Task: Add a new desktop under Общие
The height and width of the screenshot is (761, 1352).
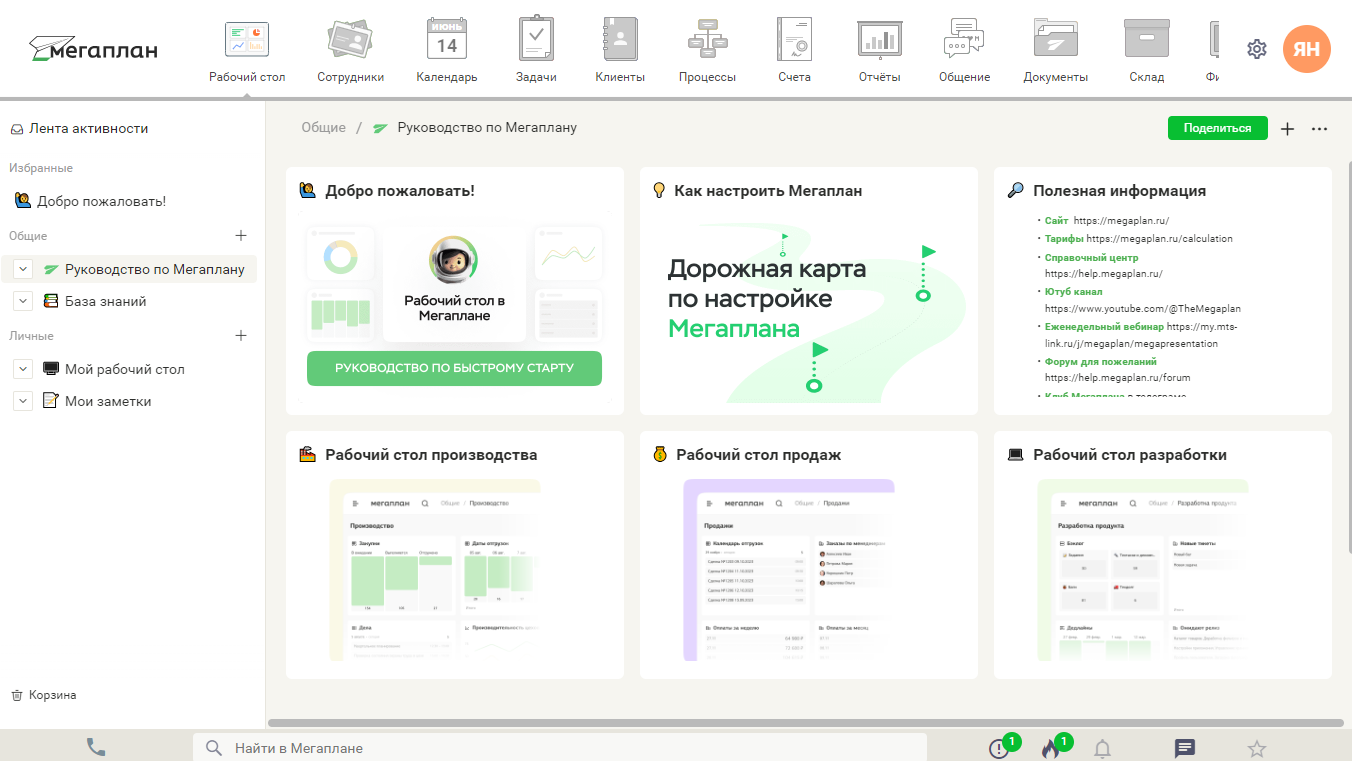Action: tap(240, 236)
